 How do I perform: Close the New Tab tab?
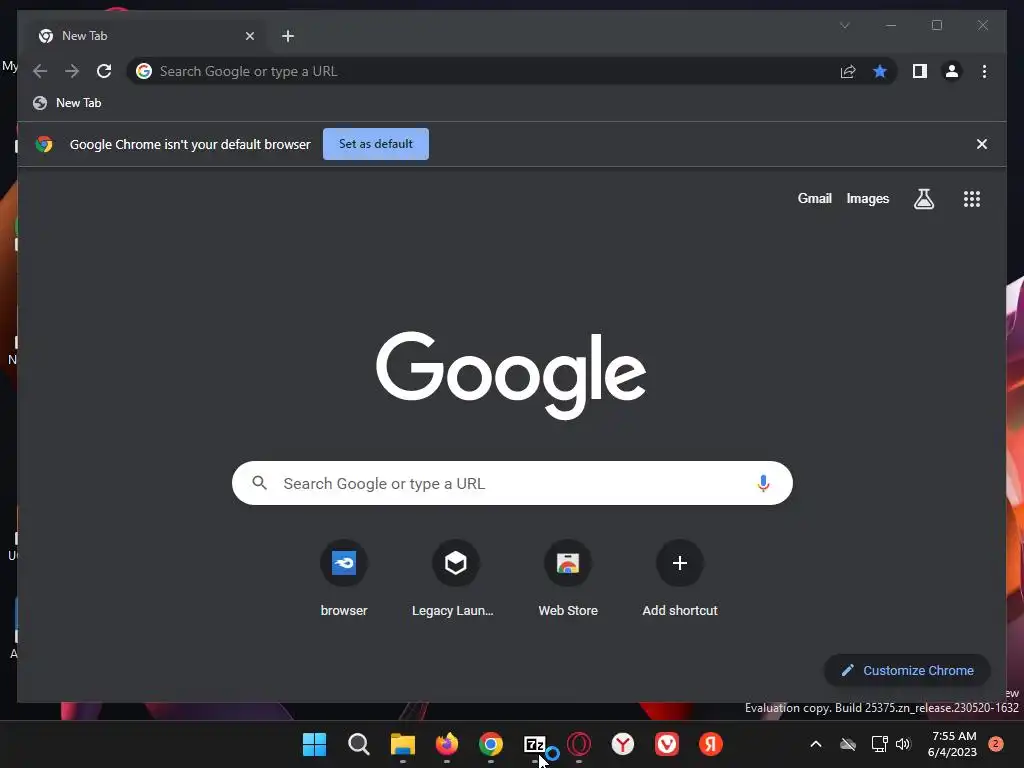click(249, 36)
